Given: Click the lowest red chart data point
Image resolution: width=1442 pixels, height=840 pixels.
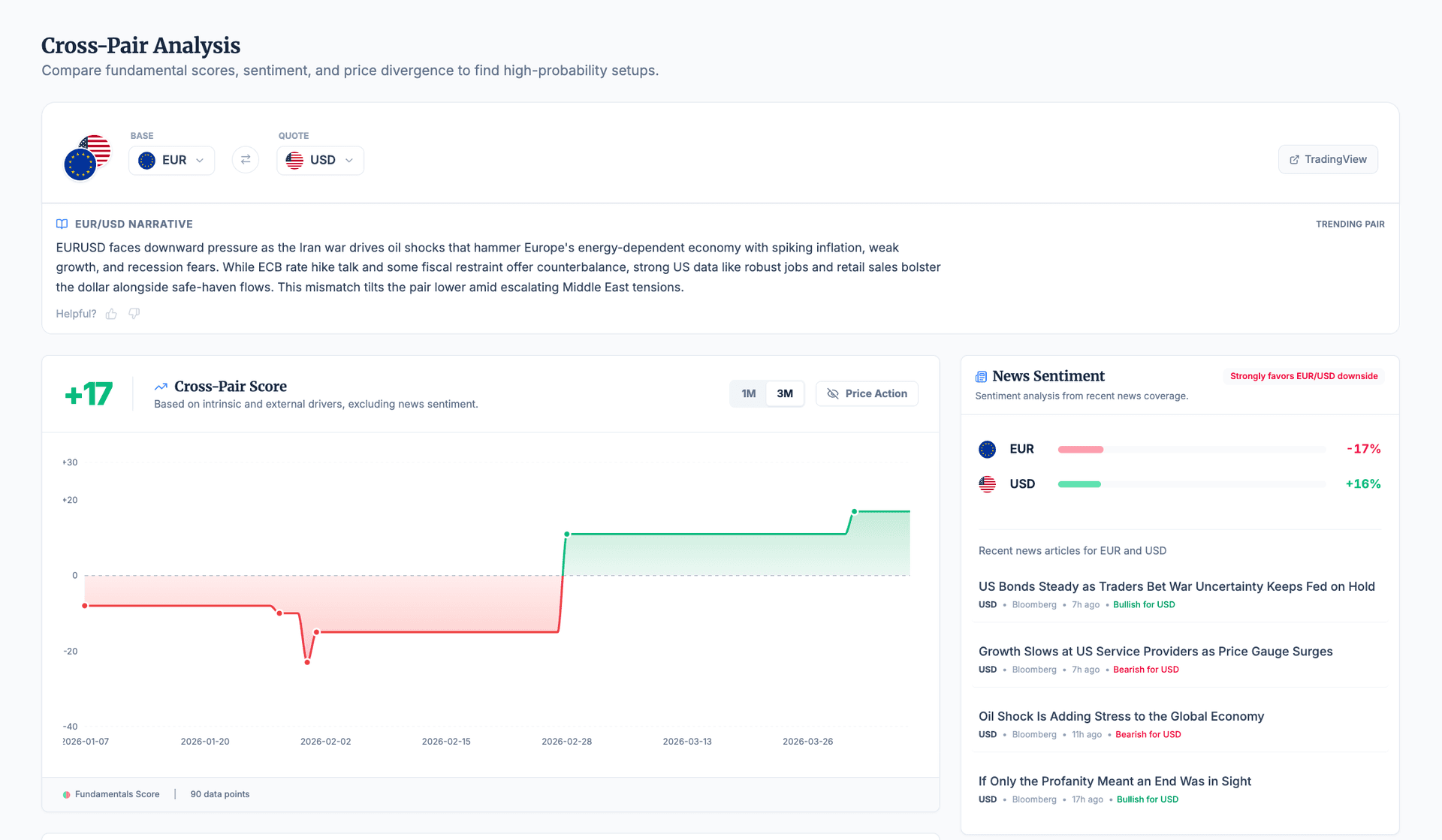Looking at the screenshot, I should (307, 662).
